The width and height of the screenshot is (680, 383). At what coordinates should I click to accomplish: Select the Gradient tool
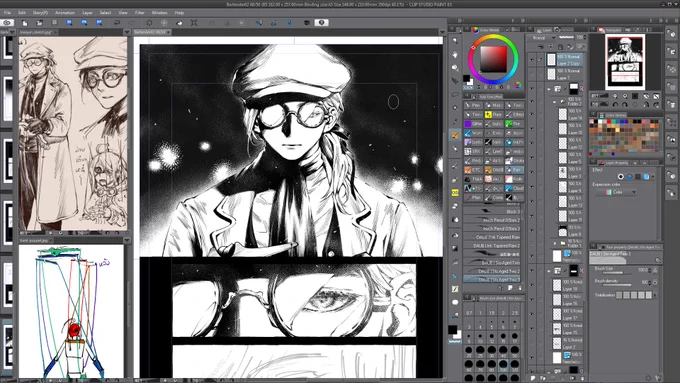click(454, 249)
